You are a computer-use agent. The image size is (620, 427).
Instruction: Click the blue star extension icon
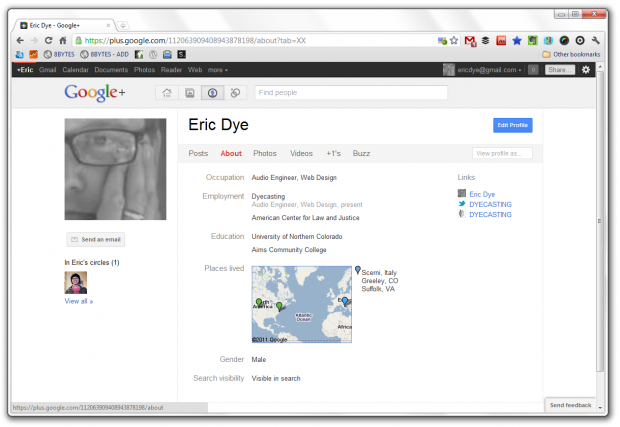click(x=517, y=40)
